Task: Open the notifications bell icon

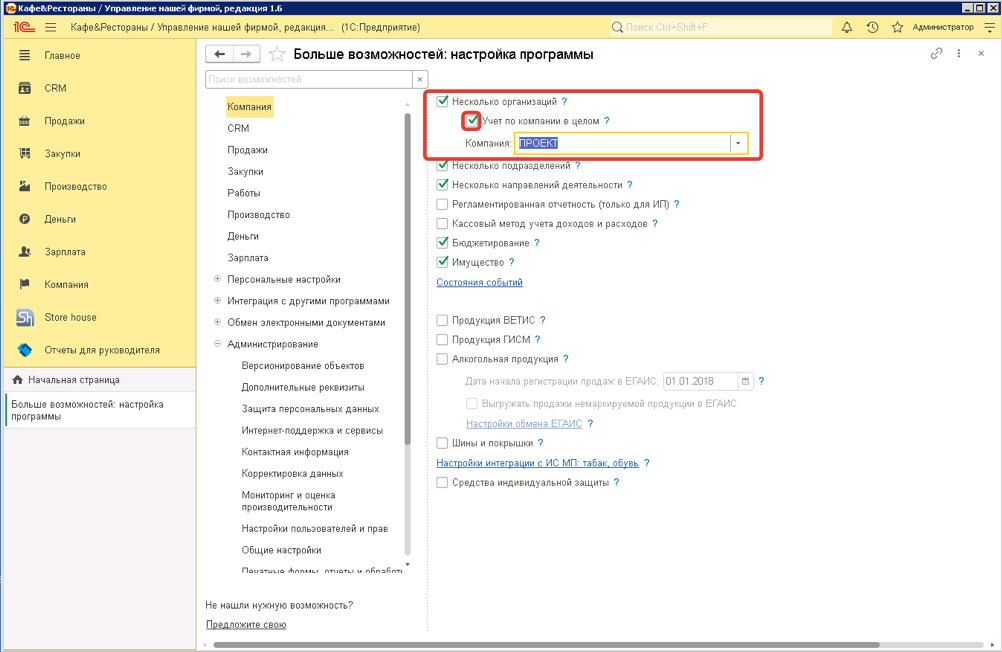Action: [847, 27]
